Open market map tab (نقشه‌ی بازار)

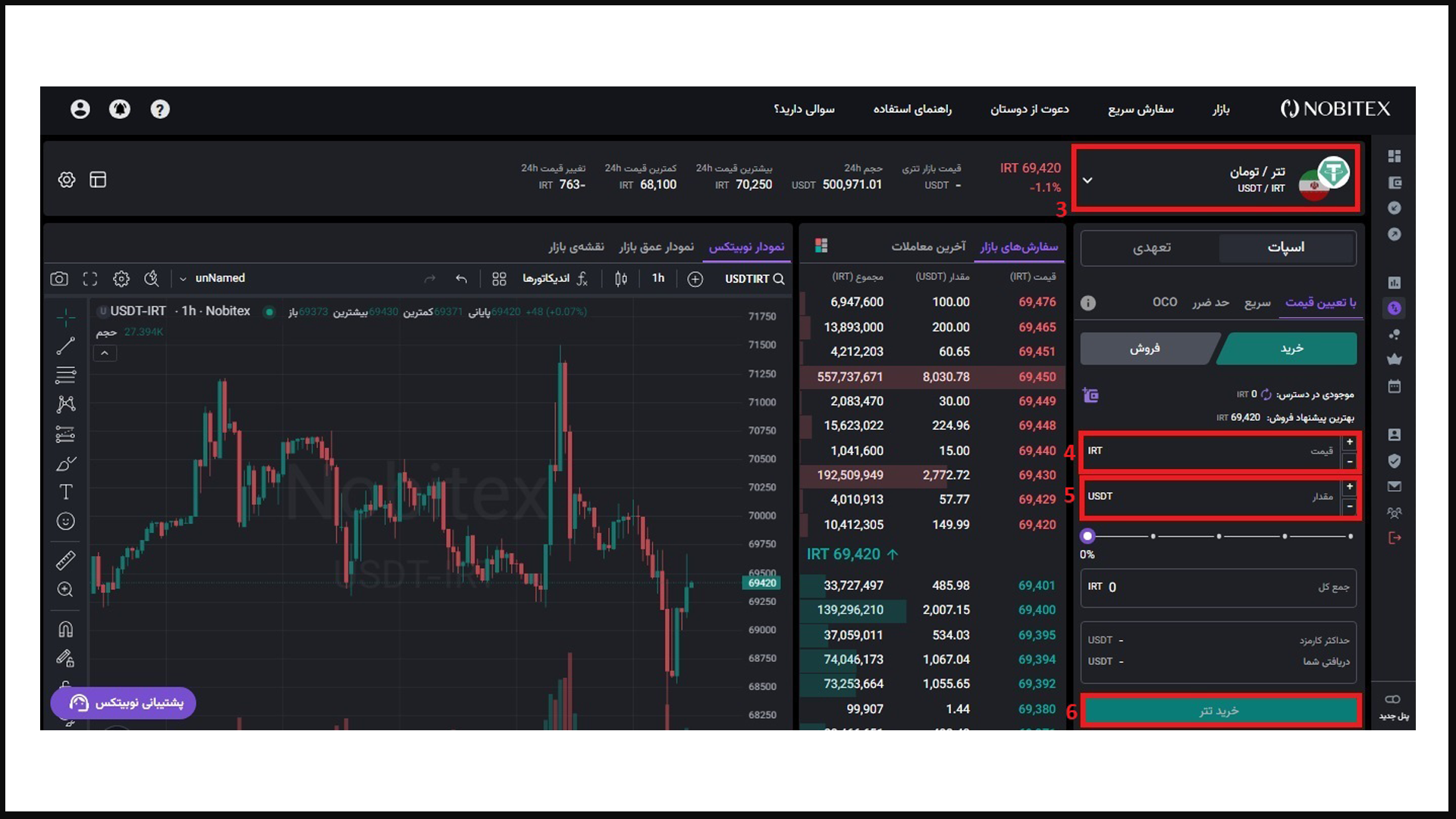[576, 247]
